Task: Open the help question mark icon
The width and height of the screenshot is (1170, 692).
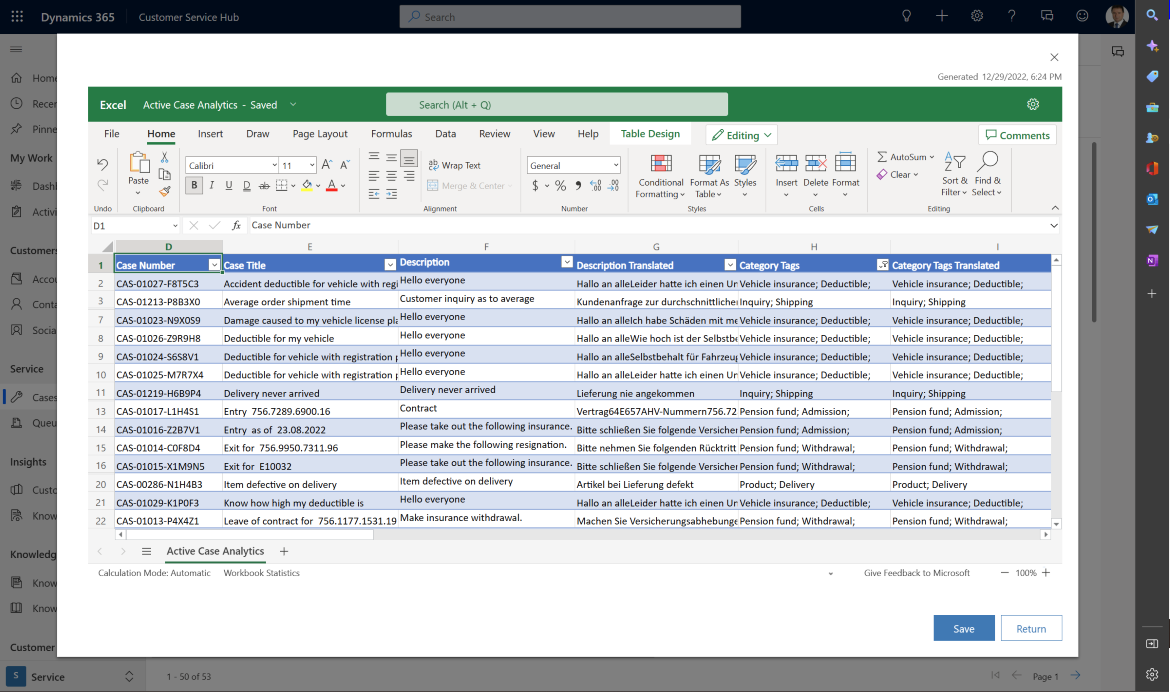Action: coord(1012,16)
